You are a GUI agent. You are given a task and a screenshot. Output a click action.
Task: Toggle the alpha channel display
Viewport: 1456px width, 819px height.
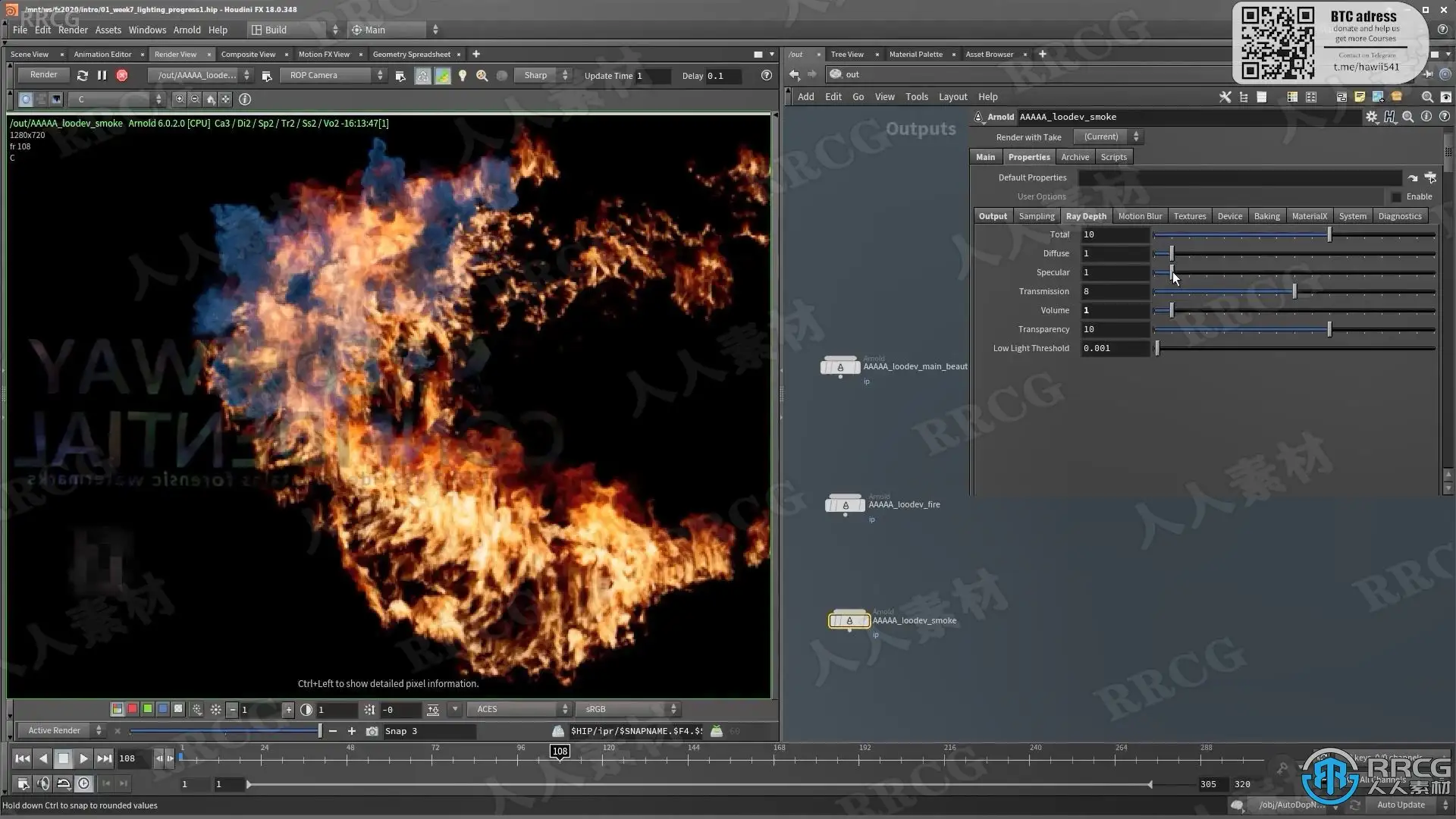[177, 709]
